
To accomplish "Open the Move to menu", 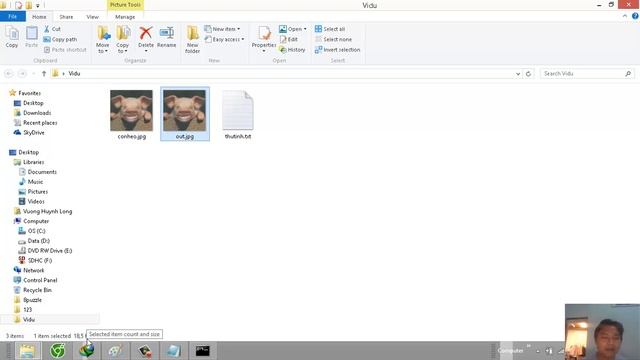I will [103, 40].
